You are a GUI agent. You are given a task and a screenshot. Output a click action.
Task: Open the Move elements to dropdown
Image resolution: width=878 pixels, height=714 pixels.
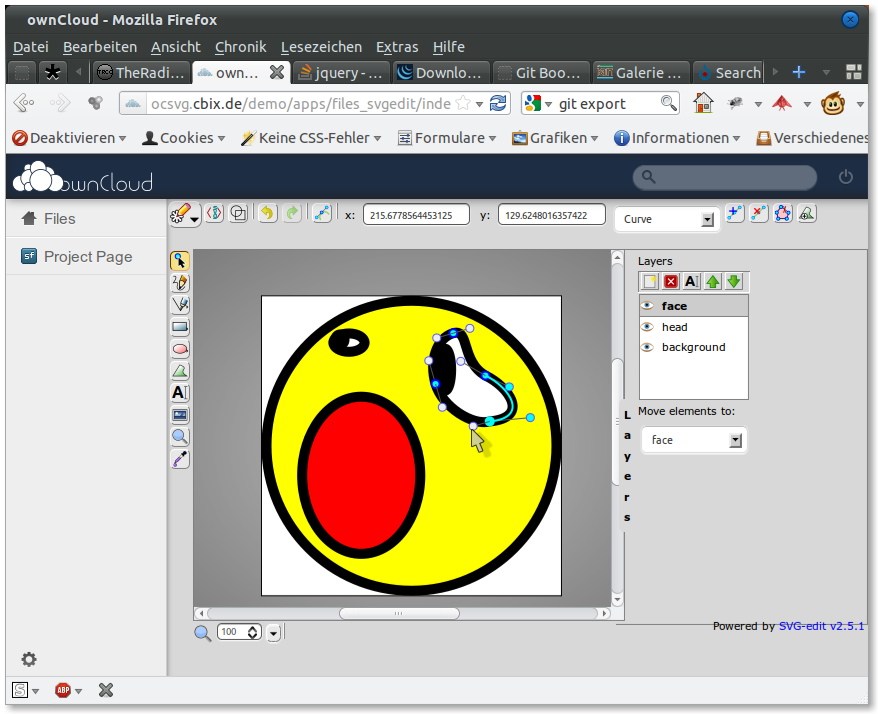coord(737,440)
